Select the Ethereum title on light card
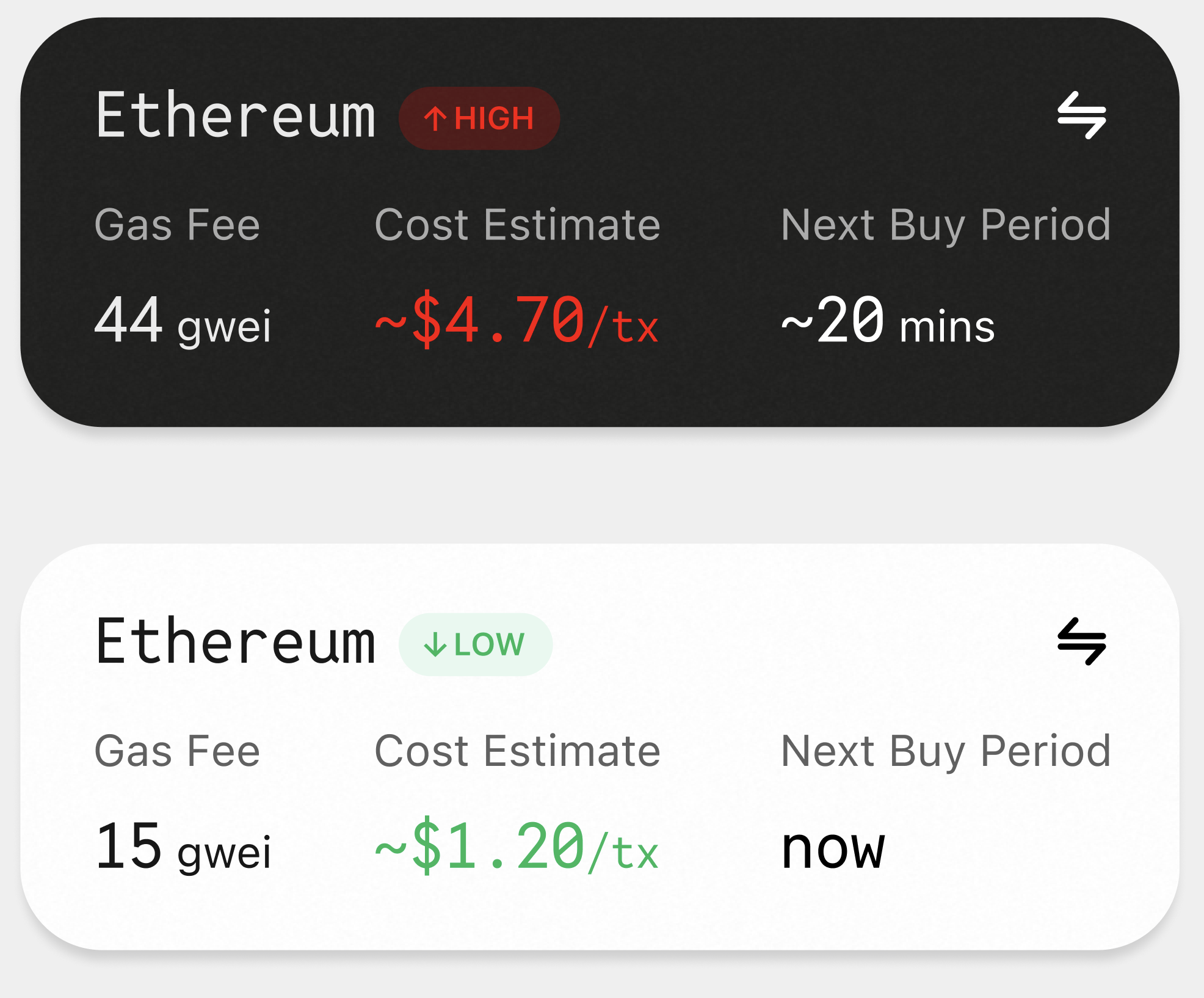 pyautogui.click(x=236, y=641)
